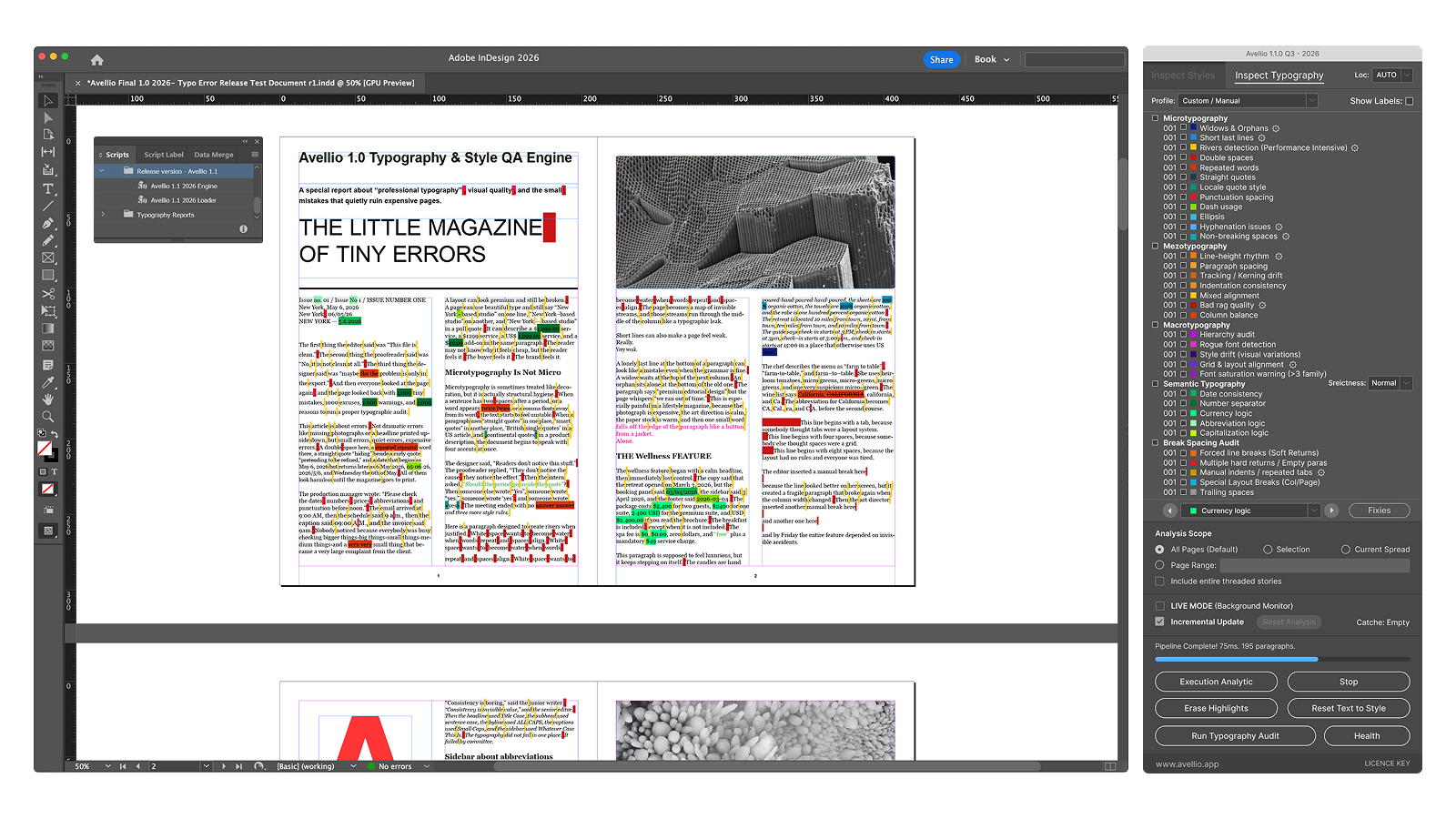The height and width of the screenshot is (819, 1456).
Task: Select the Type tool
Action: [48, 188]
